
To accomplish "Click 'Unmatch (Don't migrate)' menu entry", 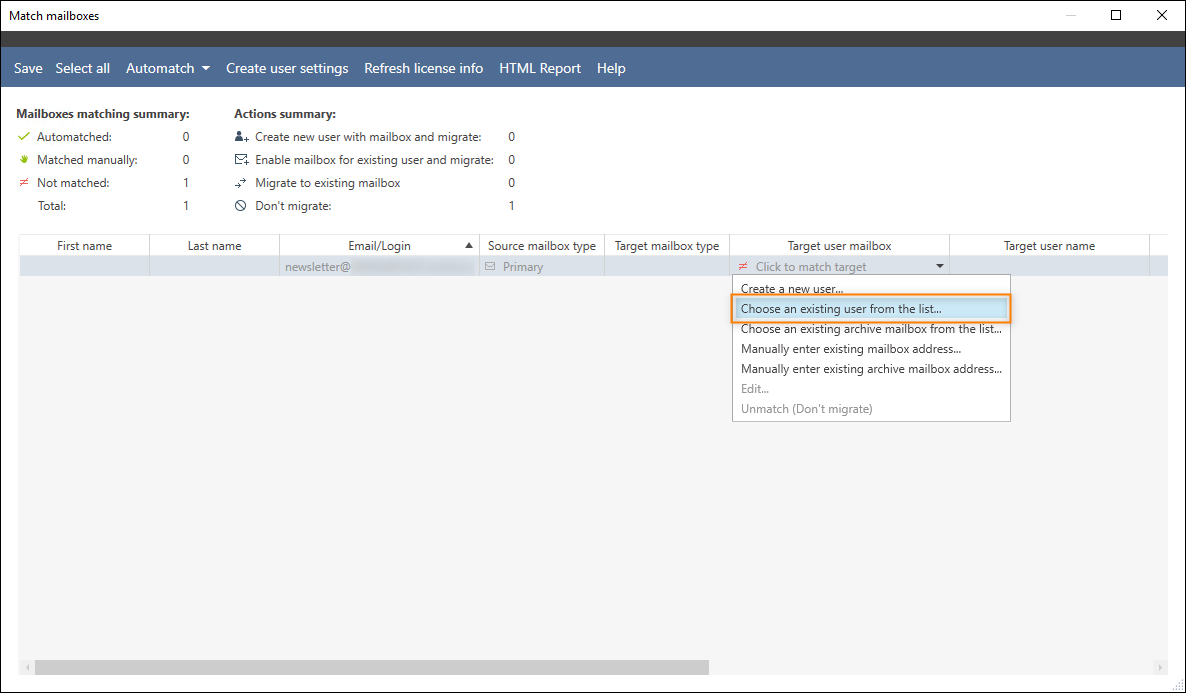I will (x=871, y=409).
